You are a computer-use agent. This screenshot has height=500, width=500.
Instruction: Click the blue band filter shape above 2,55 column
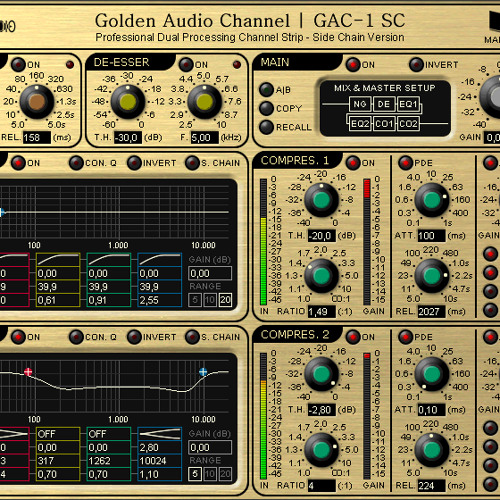(160, 260)
